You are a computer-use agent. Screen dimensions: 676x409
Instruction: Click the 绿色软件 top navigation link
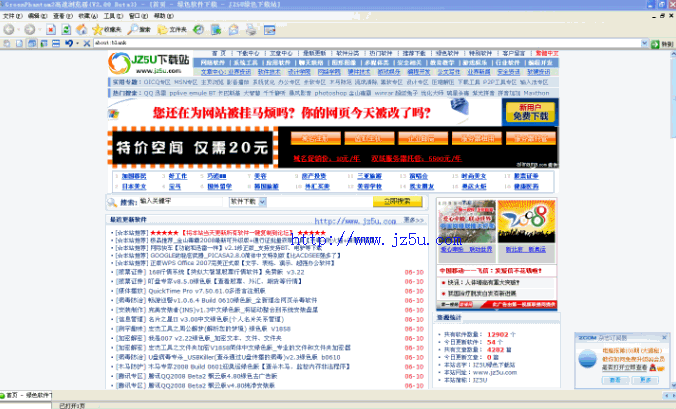pos(447,53)
